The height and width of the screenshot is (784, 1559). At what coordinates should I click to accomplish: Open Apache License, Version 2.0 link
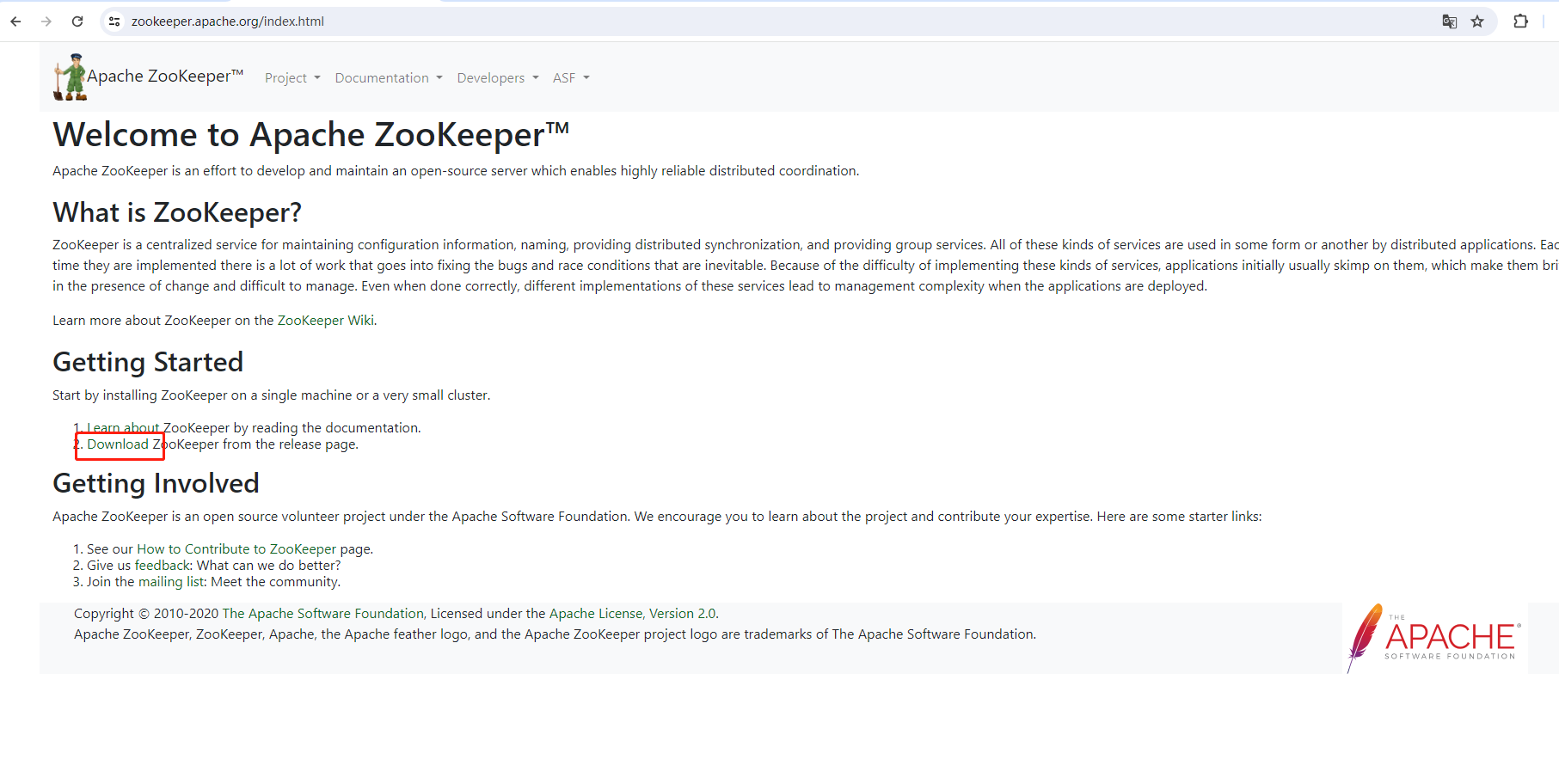633,614
